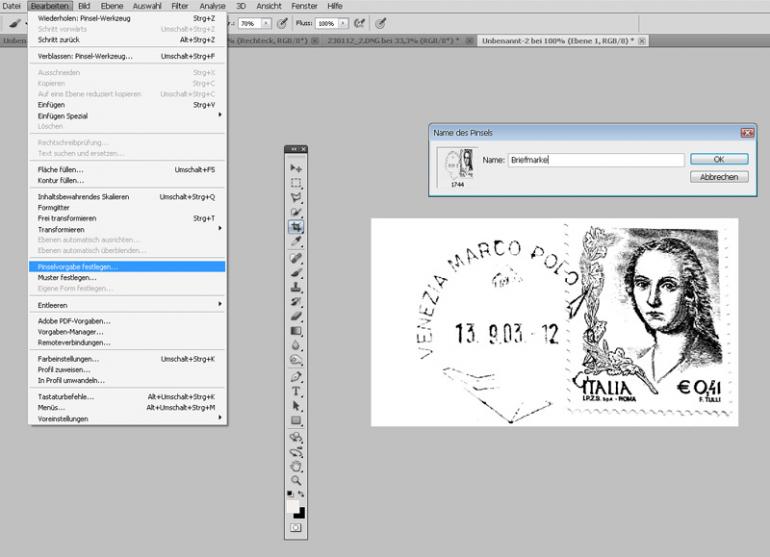Confirm brush name with OK

(x=719, y=159)
